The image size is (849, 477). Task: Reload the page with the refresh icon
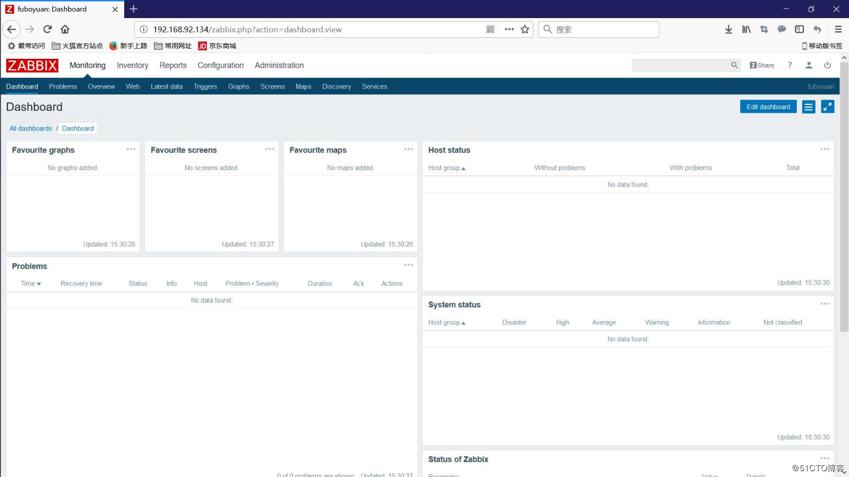(48, 29)
